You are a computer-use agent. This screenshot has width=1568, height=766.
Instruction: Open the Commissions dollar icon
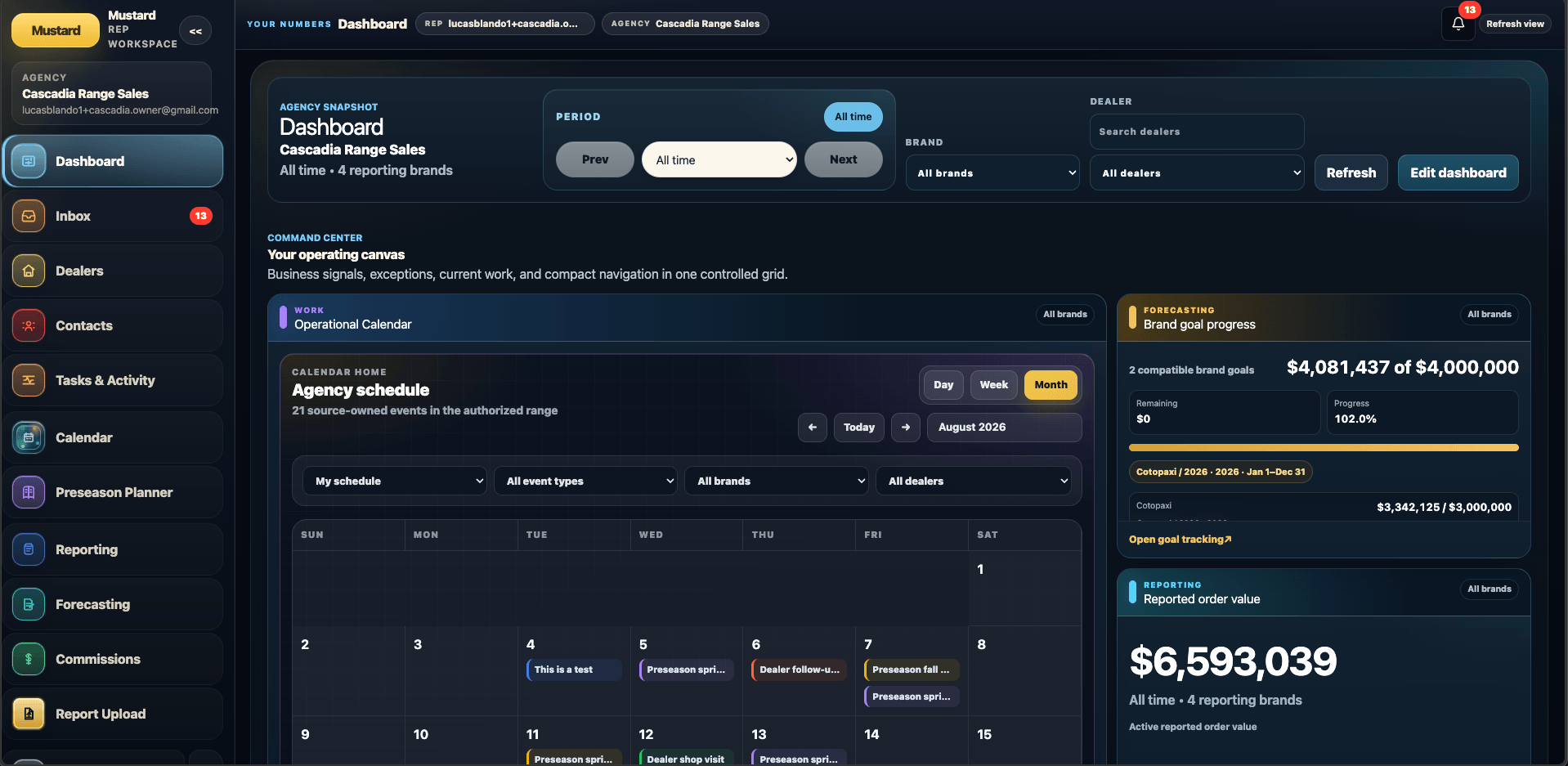[x=29, y=659]
